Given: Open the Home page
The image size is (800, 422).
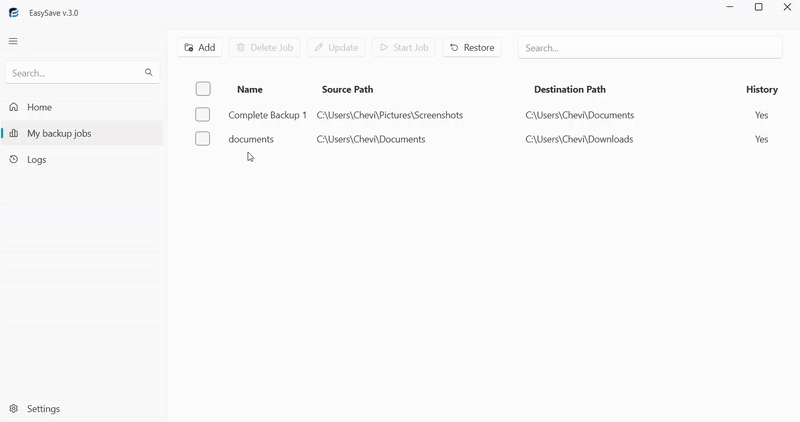Looking at the screenshot, I should 82,107.
